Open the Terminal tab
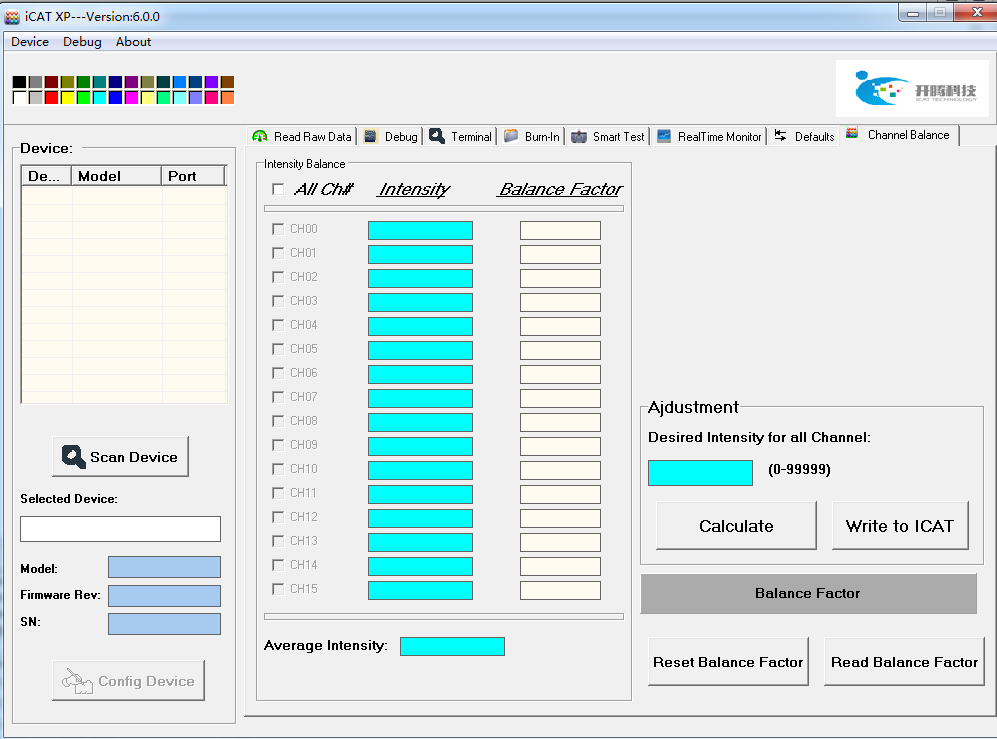 click(x=462, y=137)
